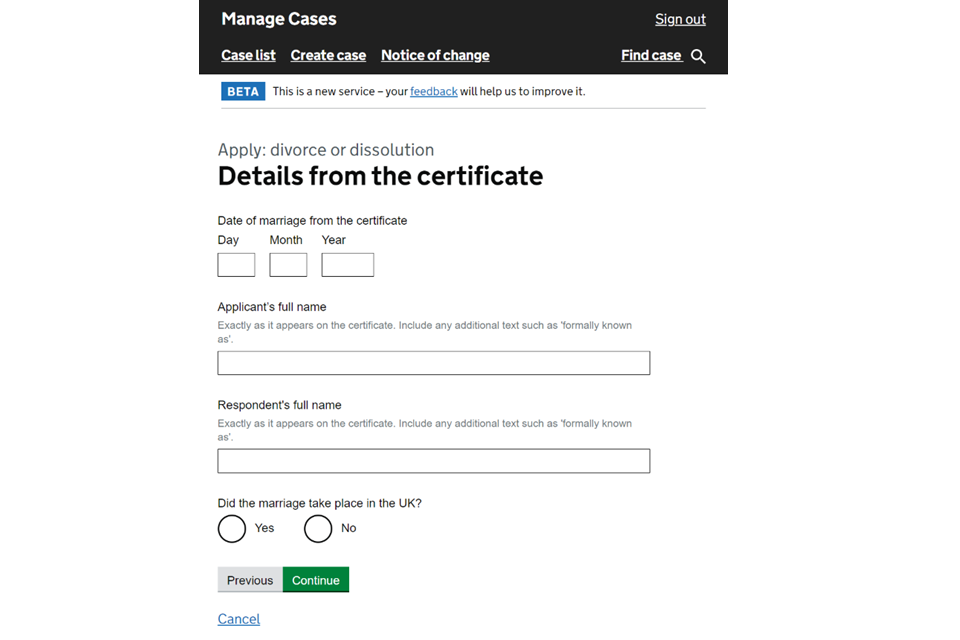Screen dimensions: 960x640
Task: Cancel the divorce application form
Action: [239, 619]
